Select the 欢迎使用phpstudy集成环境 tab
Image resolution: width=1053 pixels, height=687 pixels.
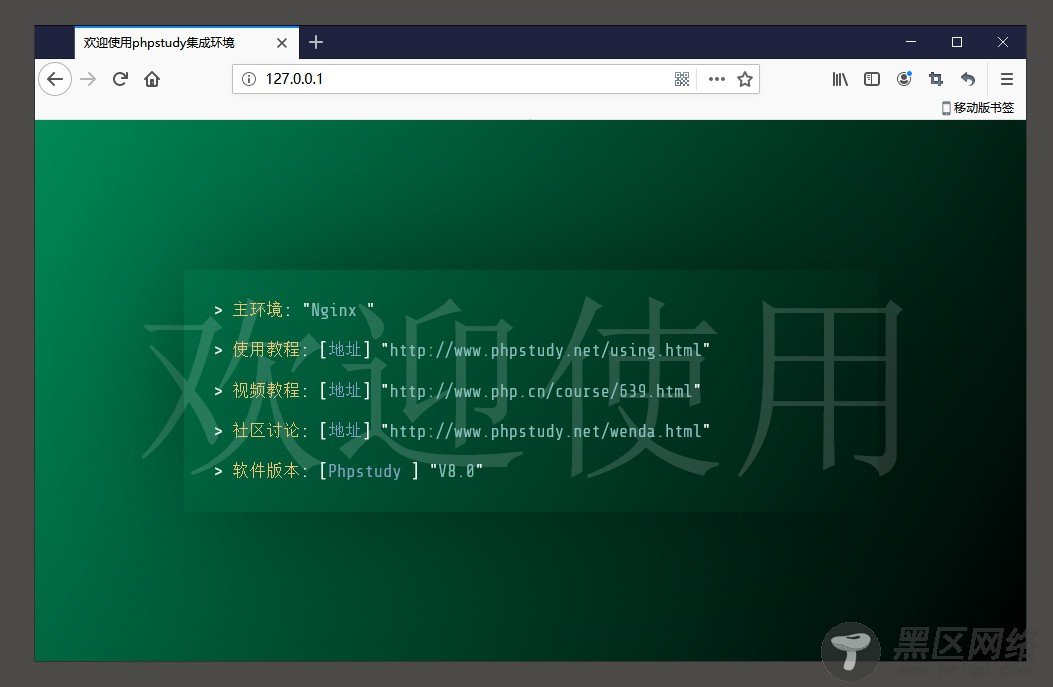[187, 42]
